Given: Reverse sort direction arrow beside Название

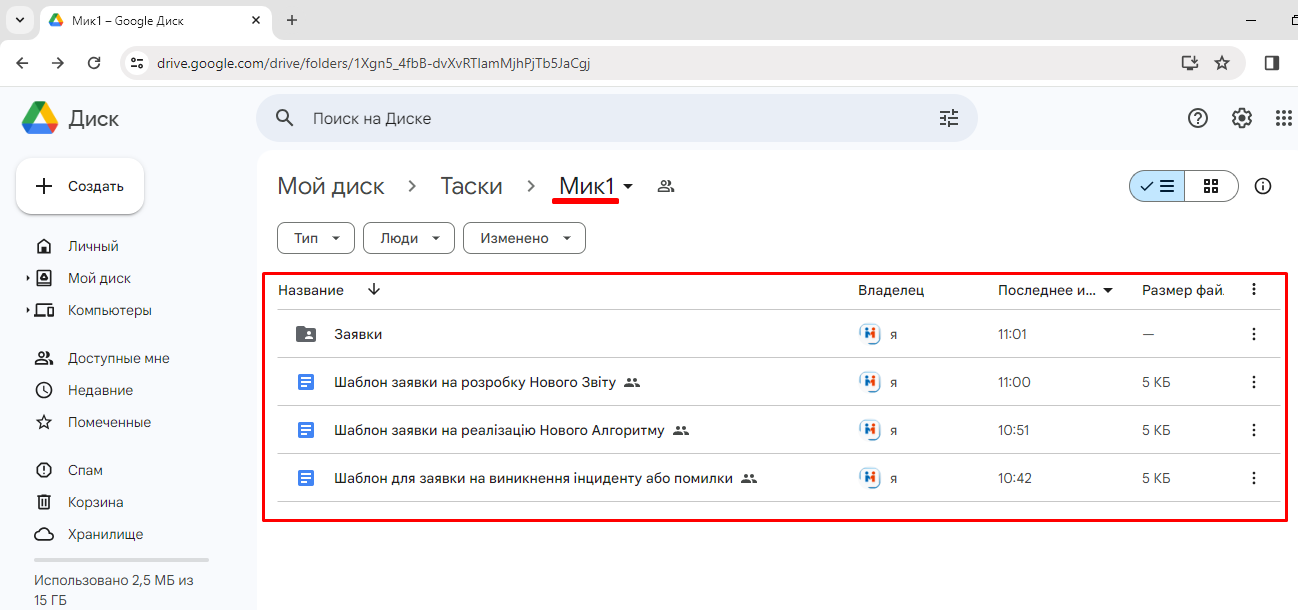Looking at the screenshot, I should point(374,290).
